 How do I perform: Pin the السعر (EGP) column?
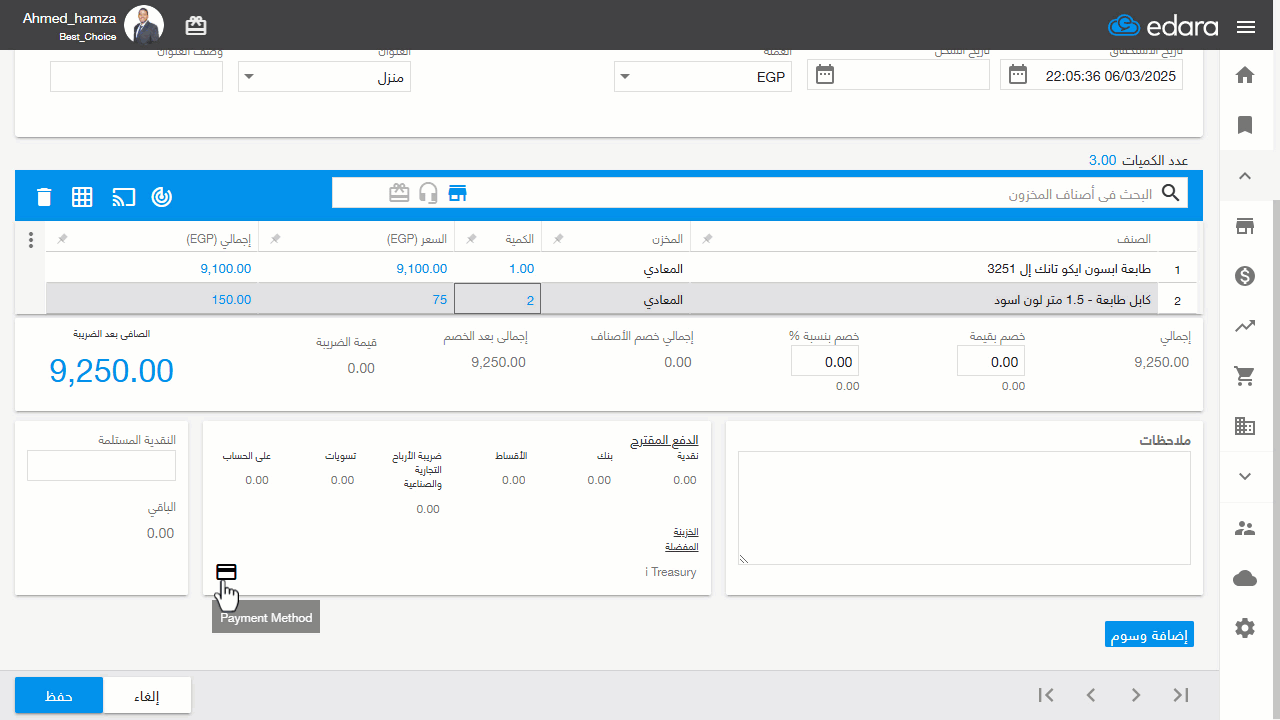pyautogui.click(x=276, y=239)
